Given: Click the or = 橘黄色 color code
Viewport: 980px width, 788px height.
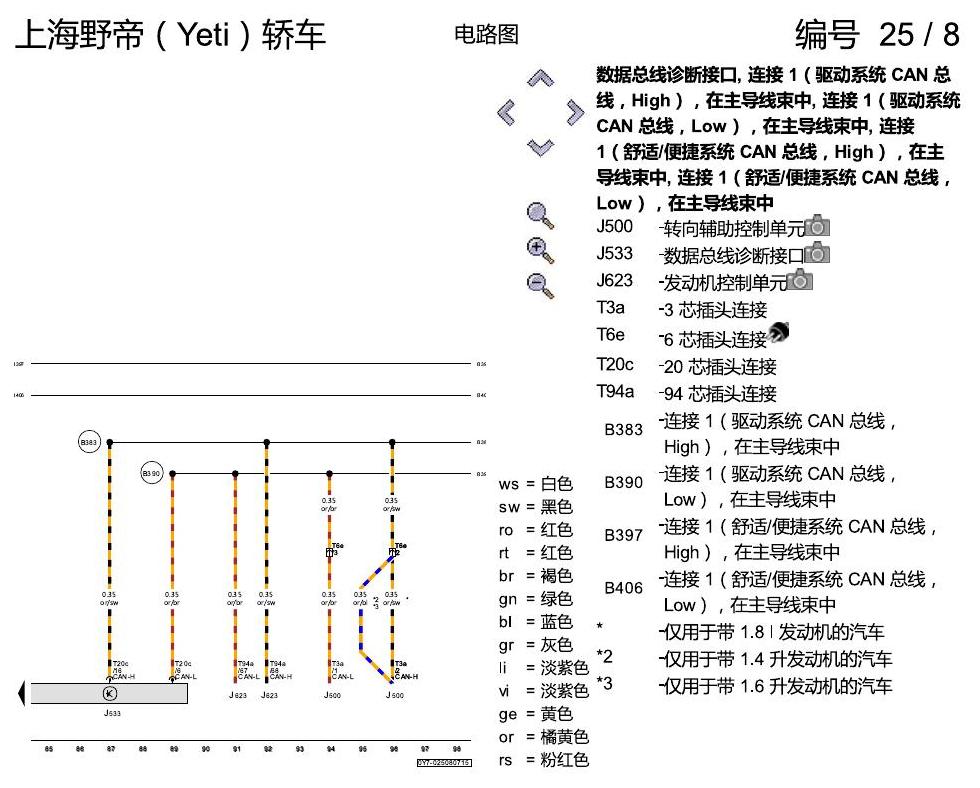Looking at the screenshot, I should [544, 737].
